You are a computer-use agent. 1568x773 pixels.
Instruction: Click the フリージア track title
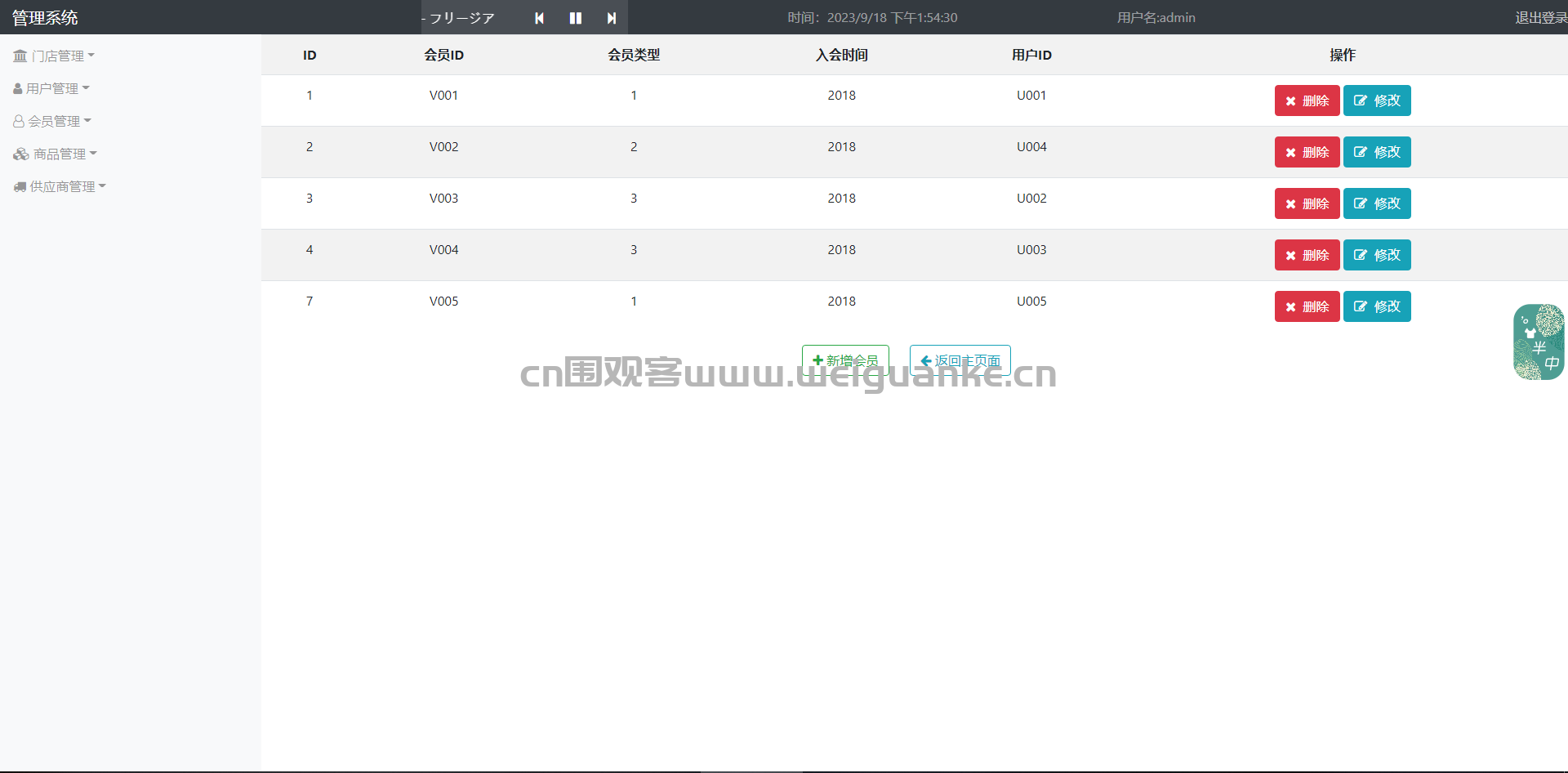[x=462, y=18]
